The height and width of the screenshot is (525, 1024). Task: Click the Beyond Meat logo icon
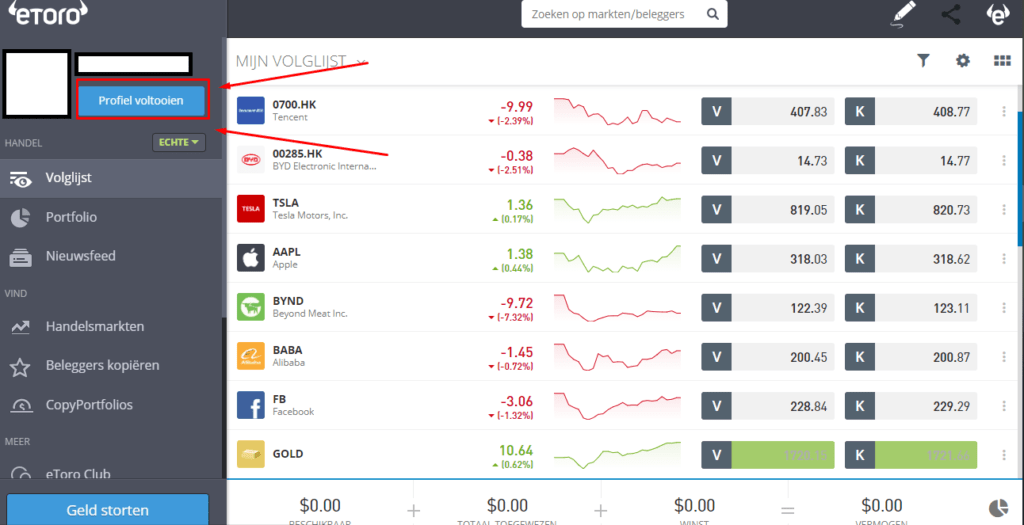tap(251, 306)
